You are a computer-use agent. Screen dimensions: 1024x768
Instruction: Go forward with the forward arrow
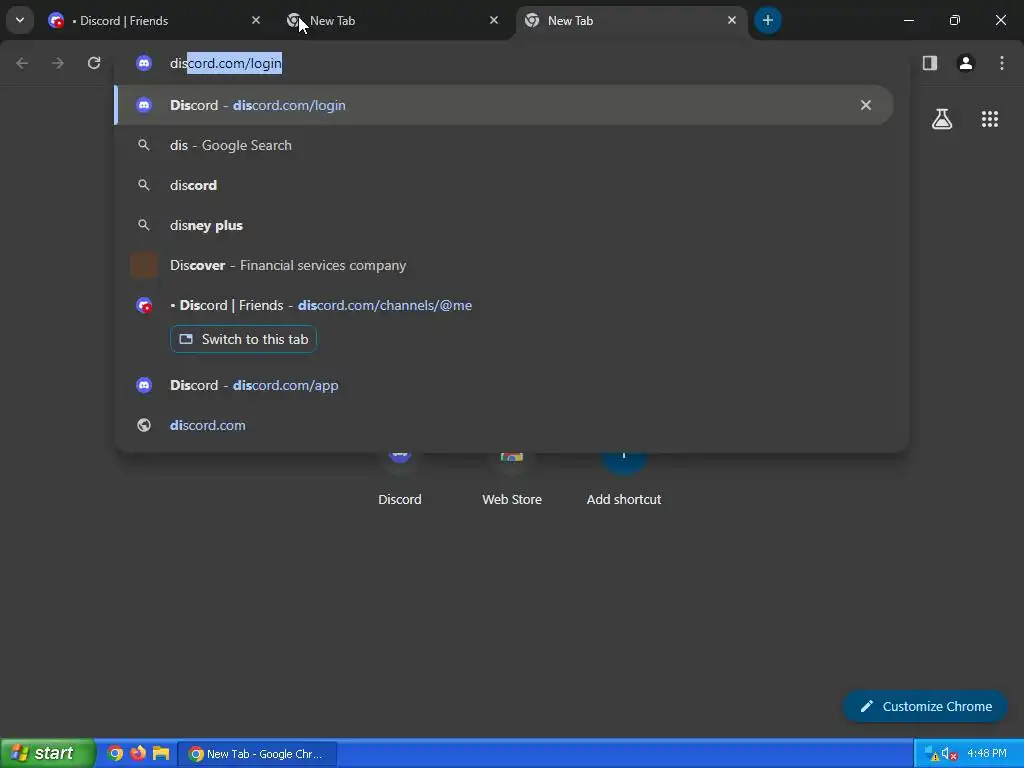click(x=58, y=63)
